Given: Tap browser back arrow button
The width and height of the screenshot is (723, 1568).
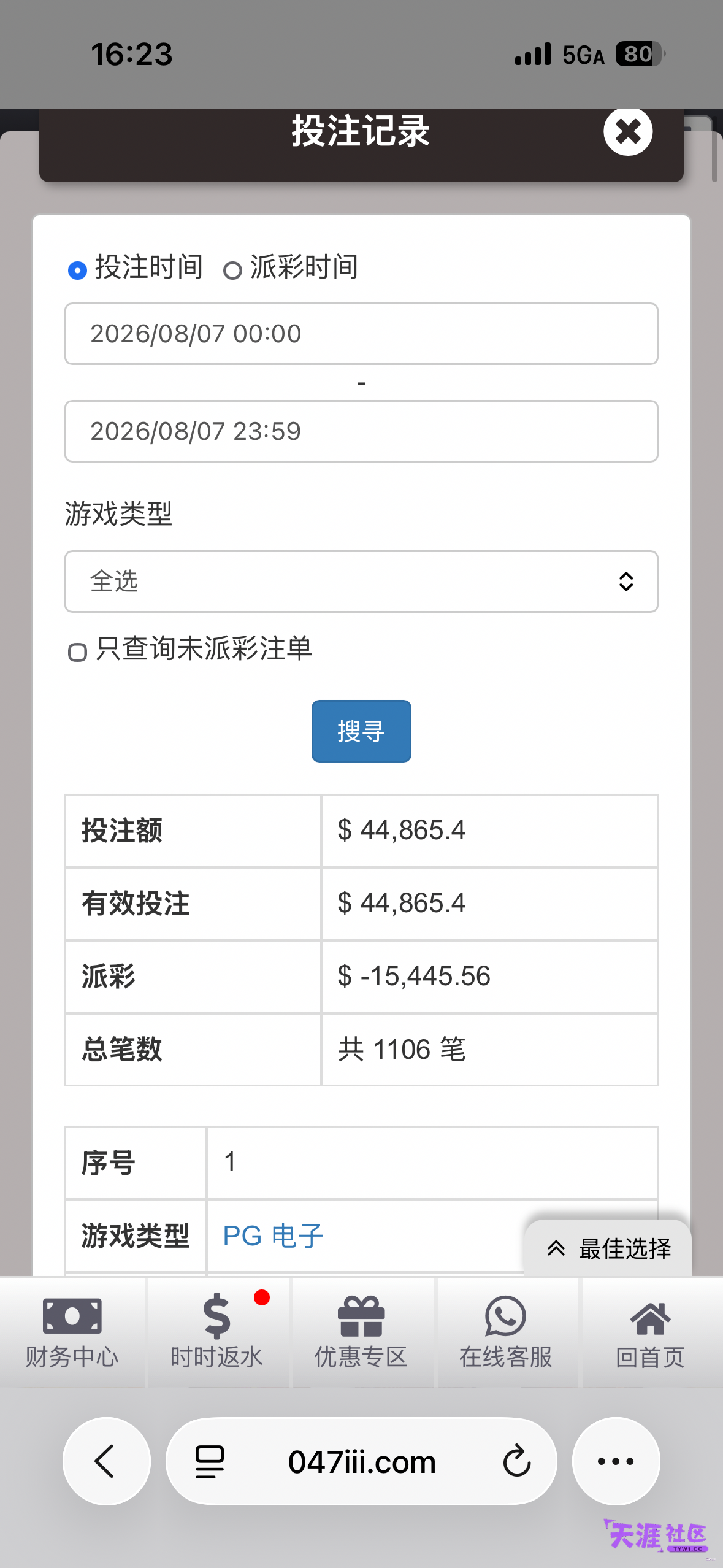Looking at the screenshot, I should [107, 1461].
